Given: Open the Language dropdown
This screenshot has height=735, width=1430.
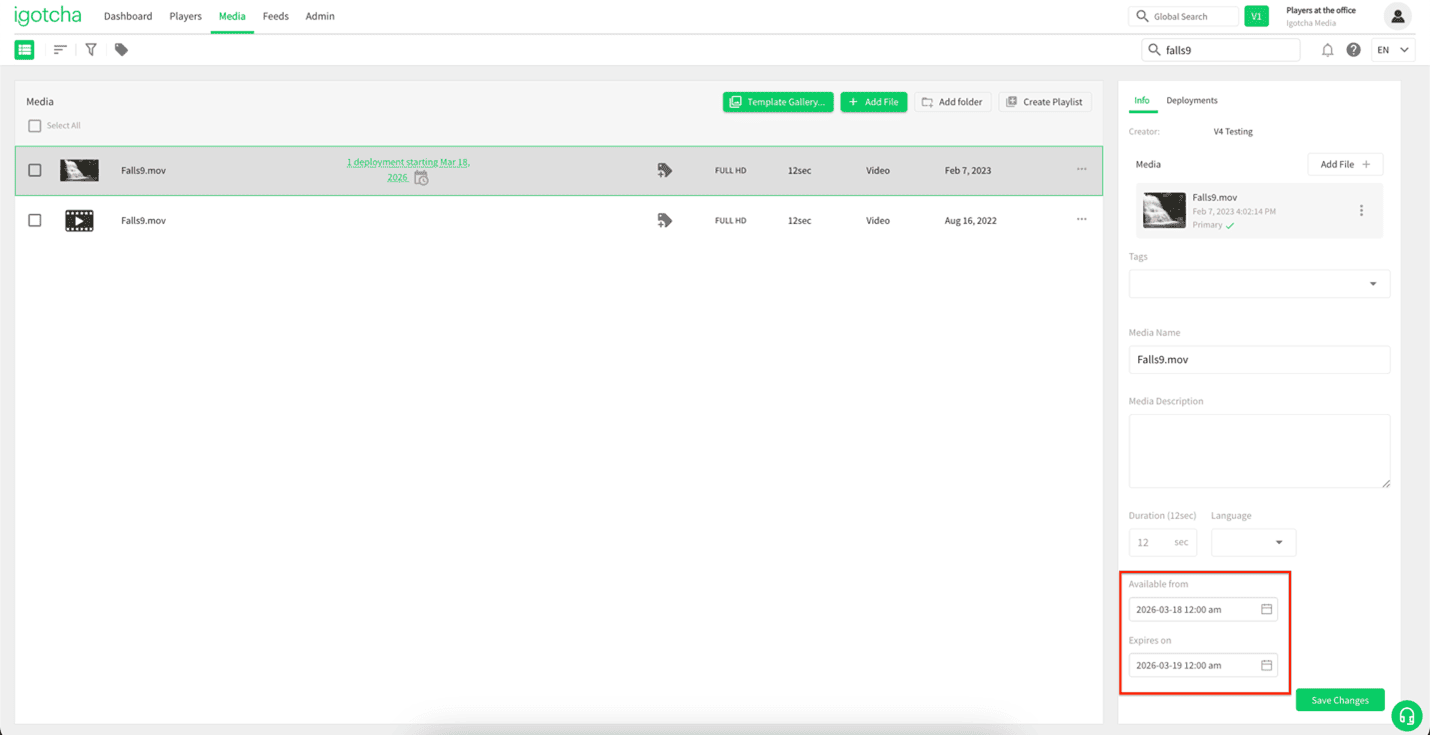Looking at the screenshot, I should (x=1254, y=542).
